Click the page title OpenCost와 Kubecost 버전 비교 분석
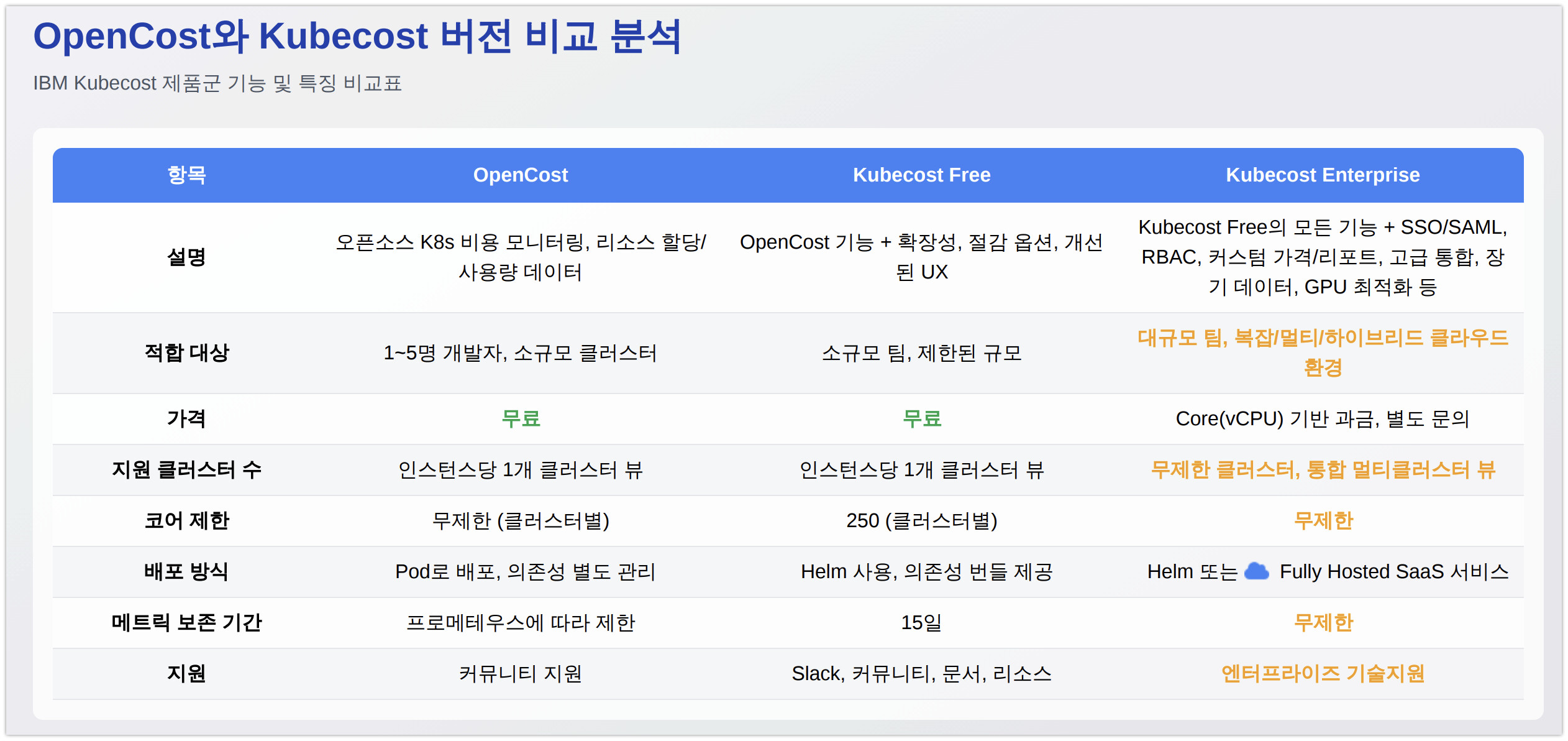The width and height of the screenshot is (1568, 741). pos(357,36)
